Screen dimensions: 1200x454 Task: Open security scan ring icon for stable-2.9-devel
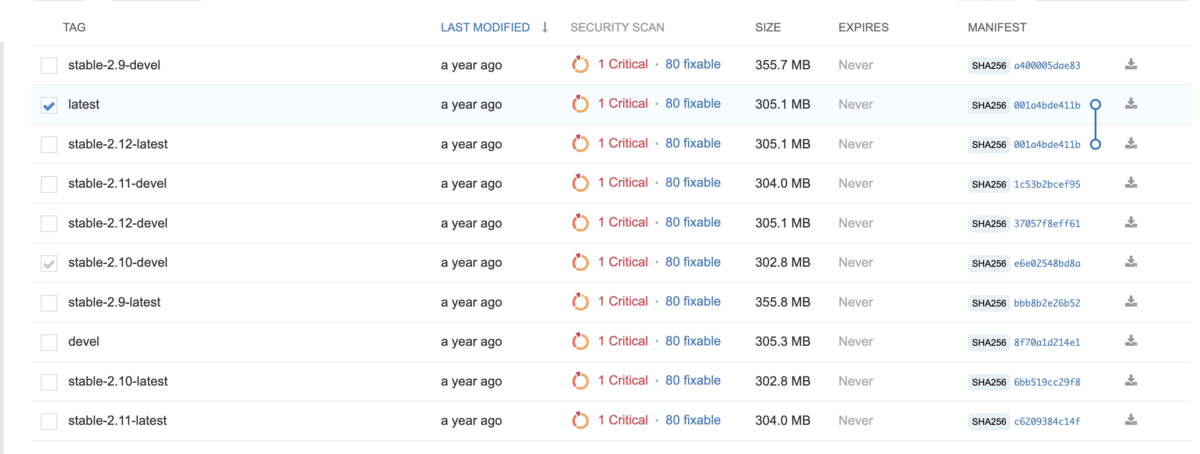coord(580,65)
